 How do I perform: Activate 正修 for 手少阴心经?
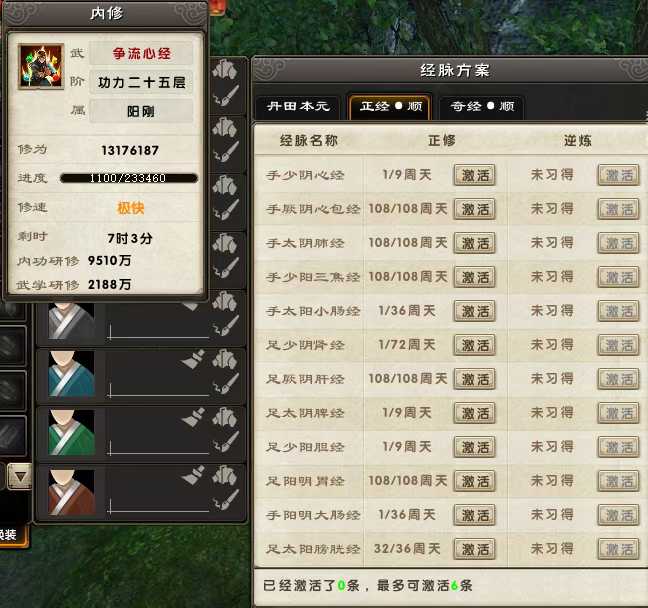[474, 176]
